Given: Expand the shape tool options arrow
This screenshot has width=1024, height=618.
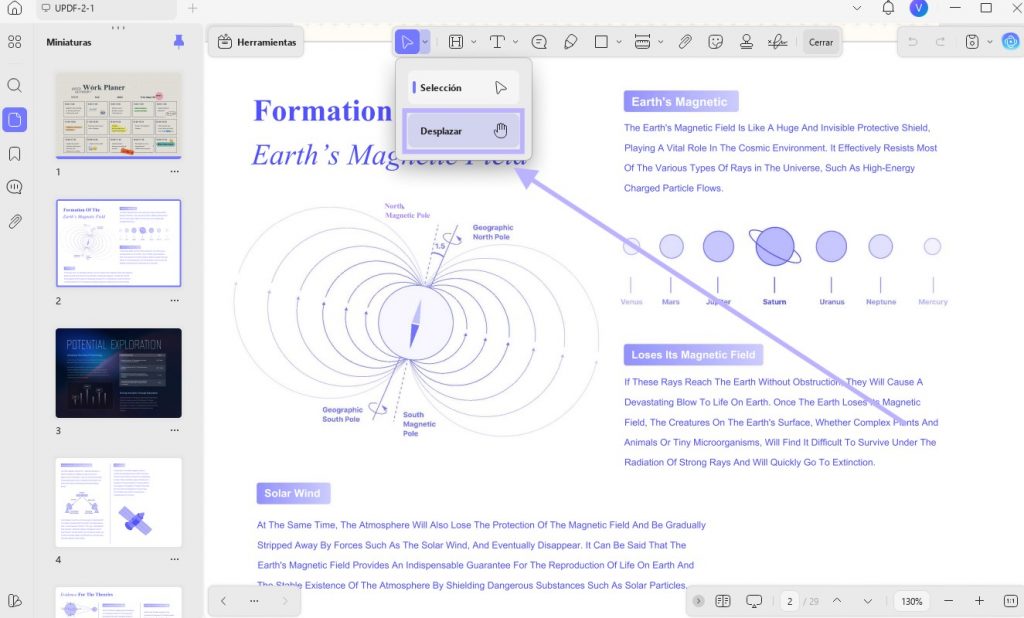Looking at the screenshot, I should click(x=618, y=42).
